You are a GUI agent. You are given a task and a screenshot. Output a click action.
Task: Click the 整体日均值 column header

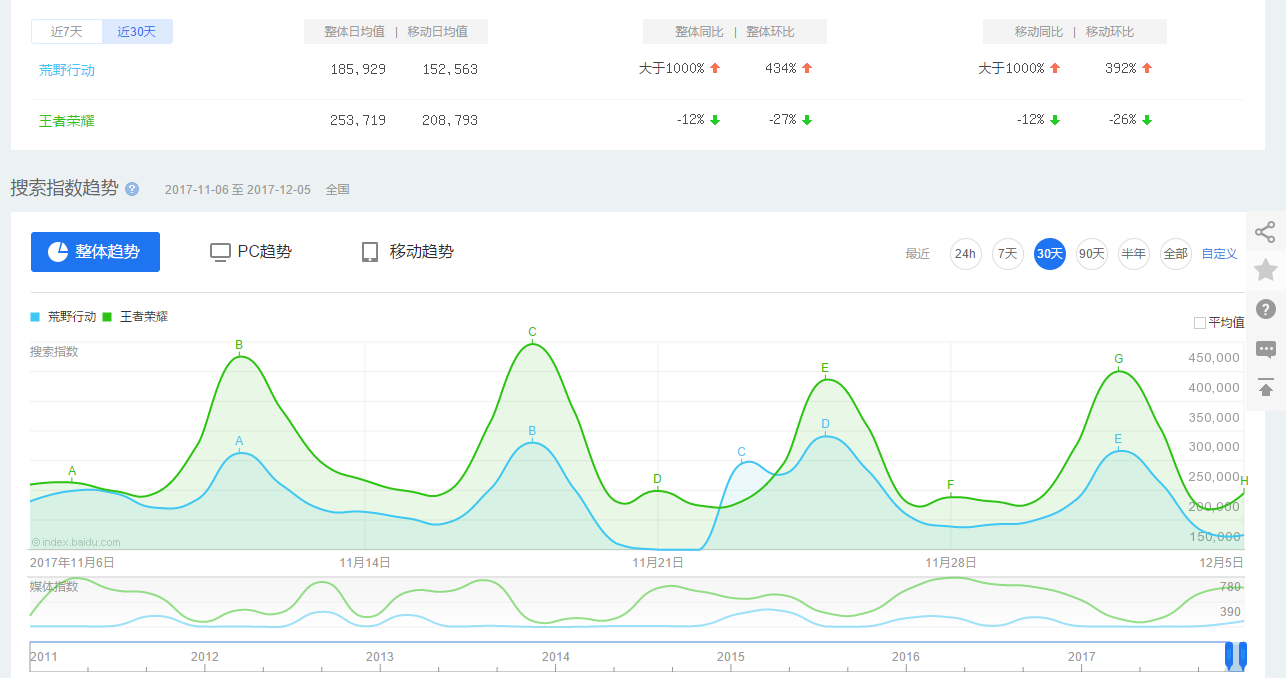point(355,32)
